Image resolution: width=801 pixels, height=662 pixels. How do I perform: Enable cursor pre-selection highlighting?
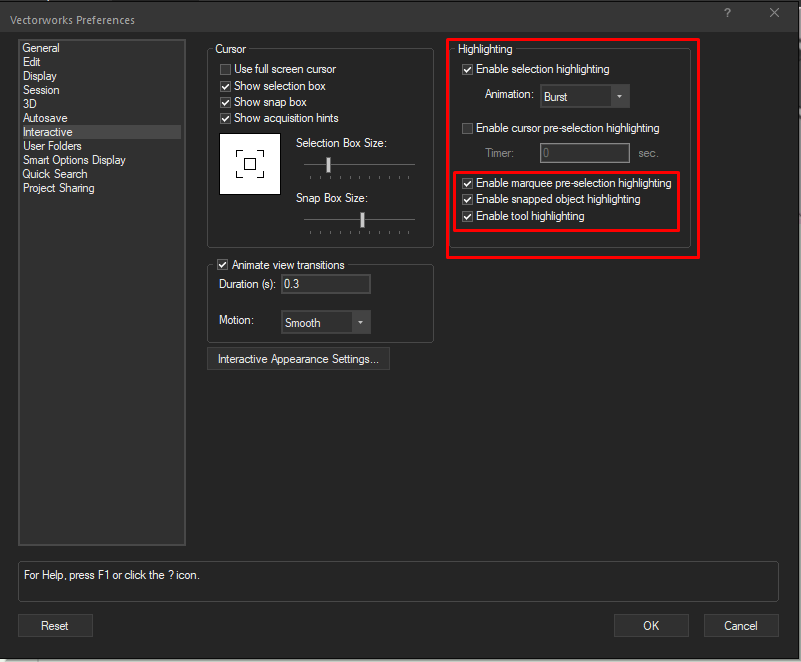pos(468,128)
